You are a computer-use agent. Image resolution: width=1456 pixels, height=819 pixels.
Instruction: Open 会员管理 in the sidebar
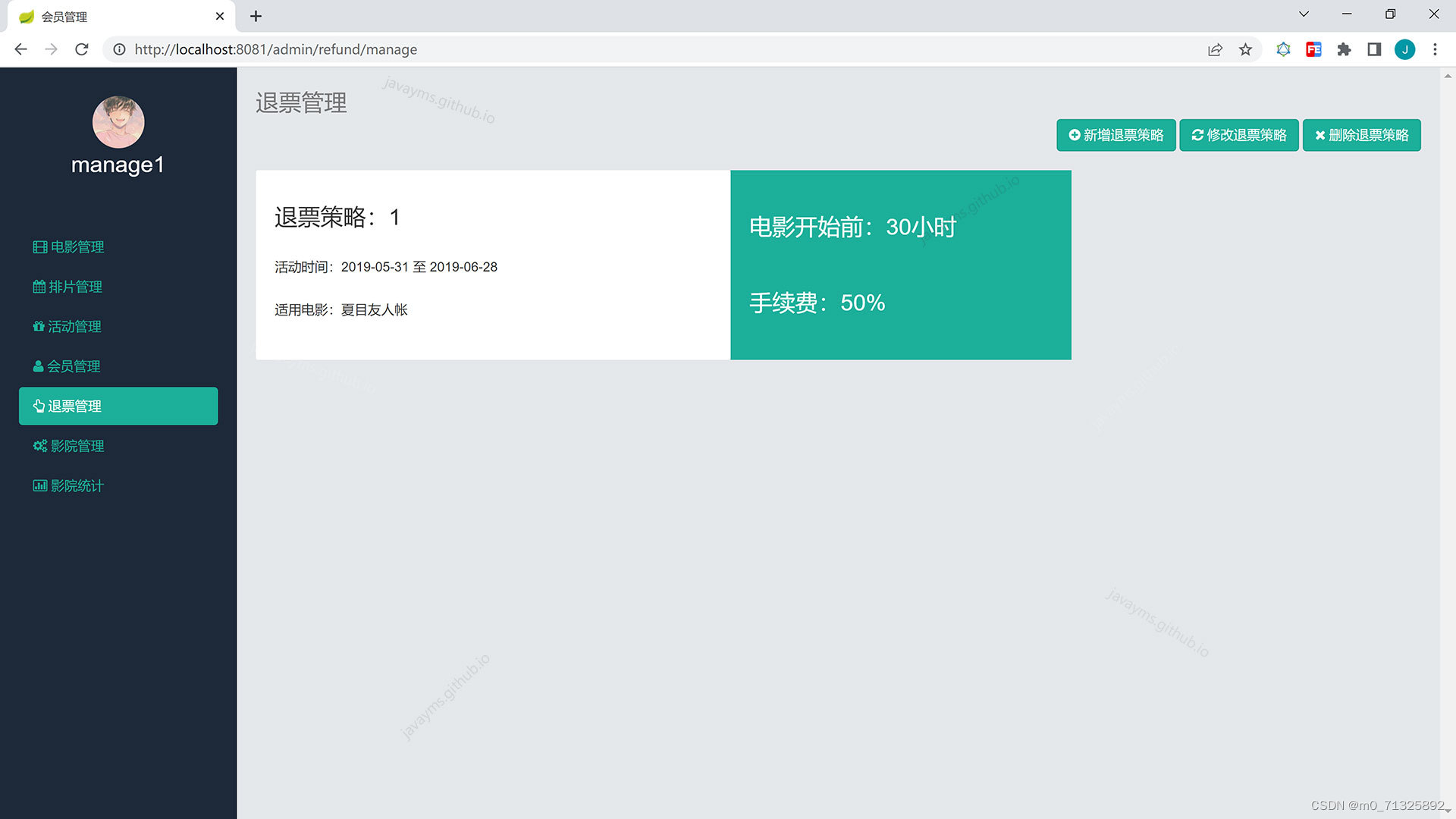(67, 366)
